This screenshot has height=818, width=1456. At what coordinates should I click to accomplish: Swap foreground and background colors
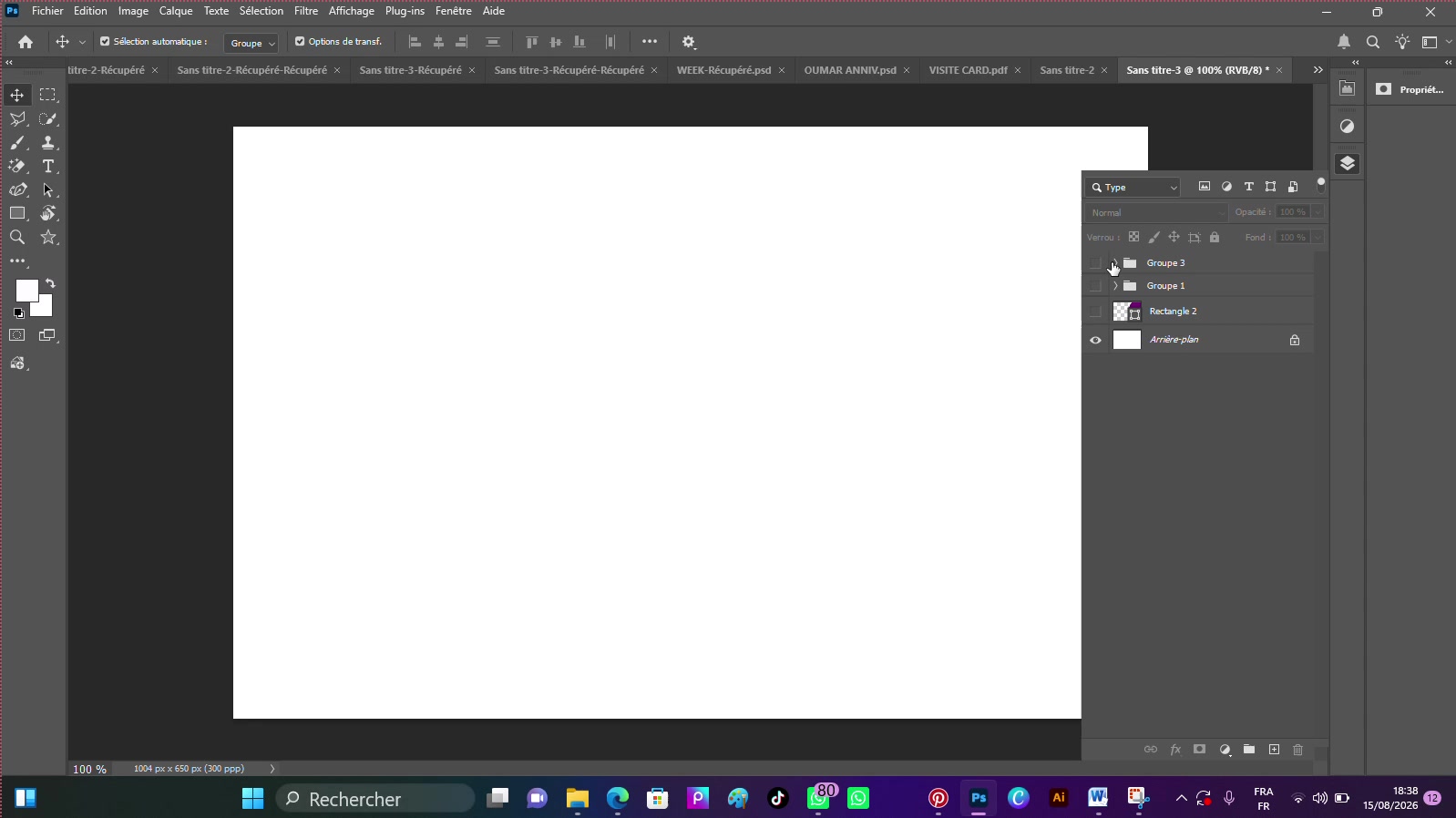click(50, 283)
